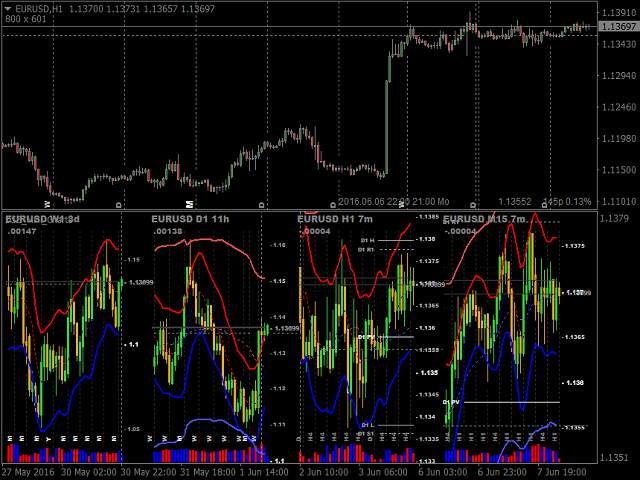This screenshot has width=640, height=480.
Task: Click the D1 L level label
Action: pos(367,425)
